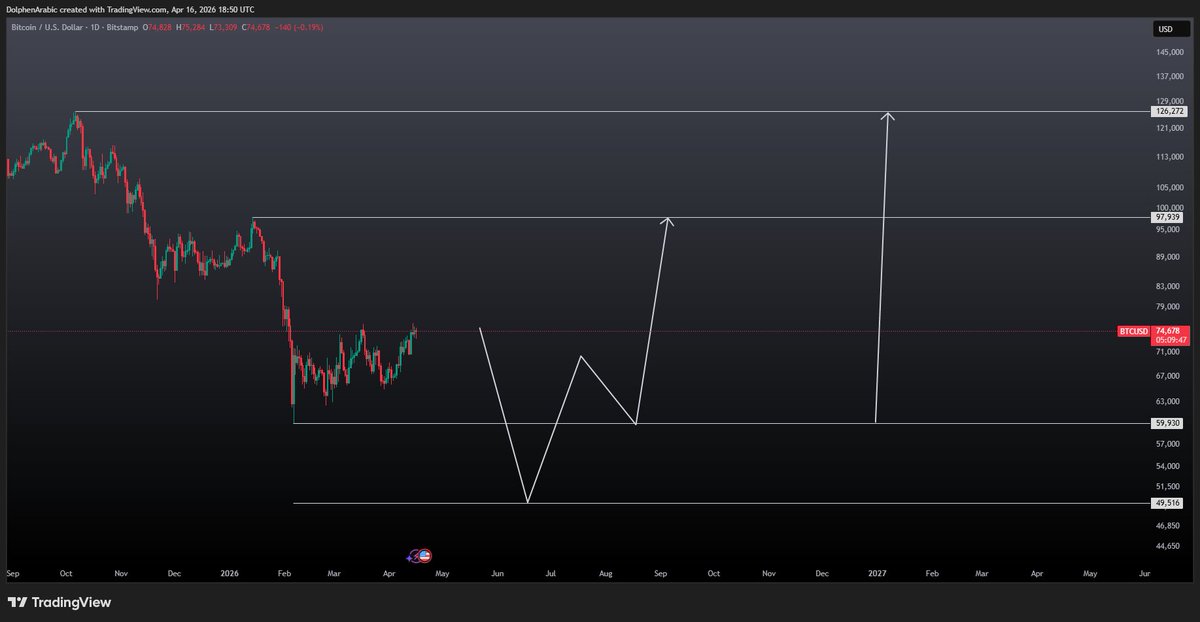Click the red BTCUSD price tag
The image size is (1200, 622).
[1133, 331]
